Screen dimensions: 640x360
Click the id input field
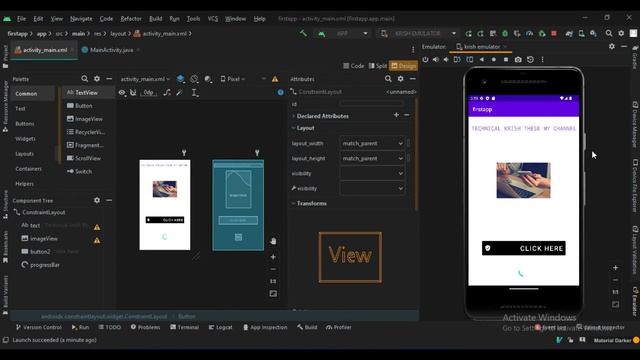[371, 104]
